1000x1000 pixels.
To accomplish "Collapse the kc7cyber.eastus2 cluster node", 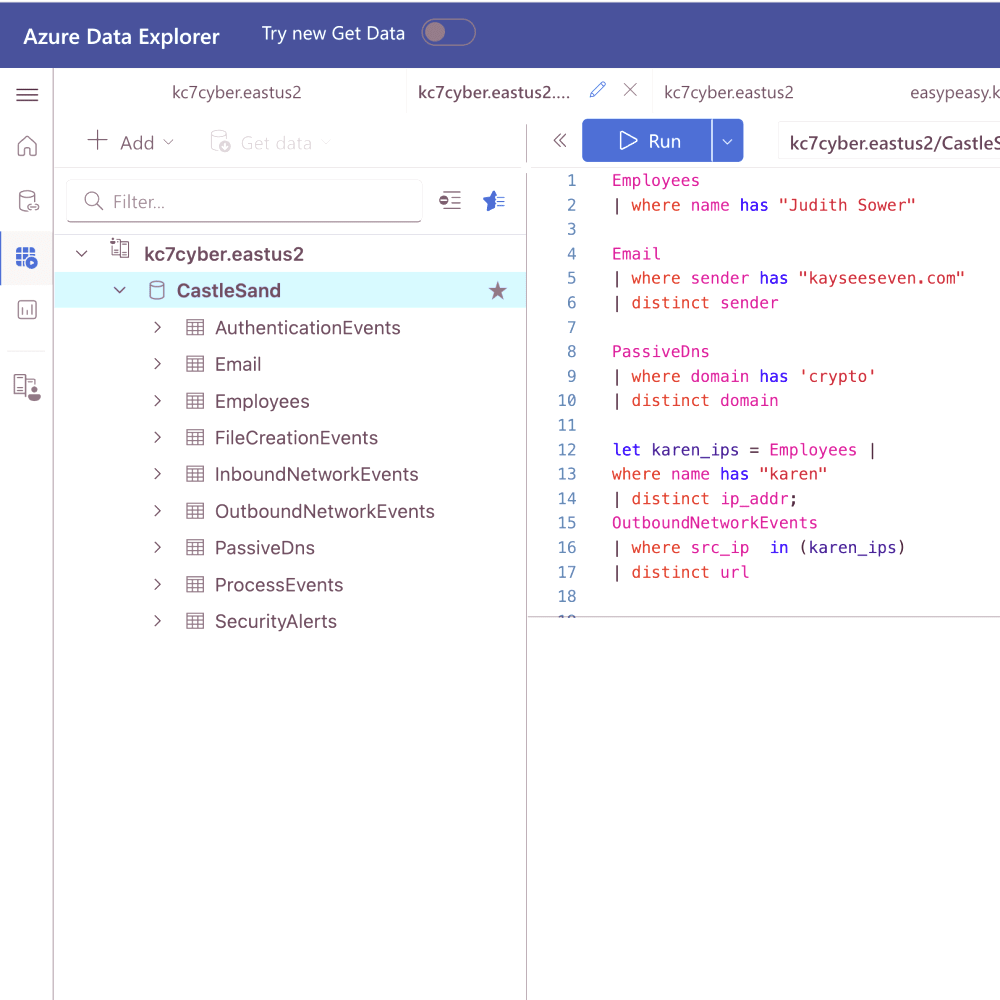I will click(82, 254).
